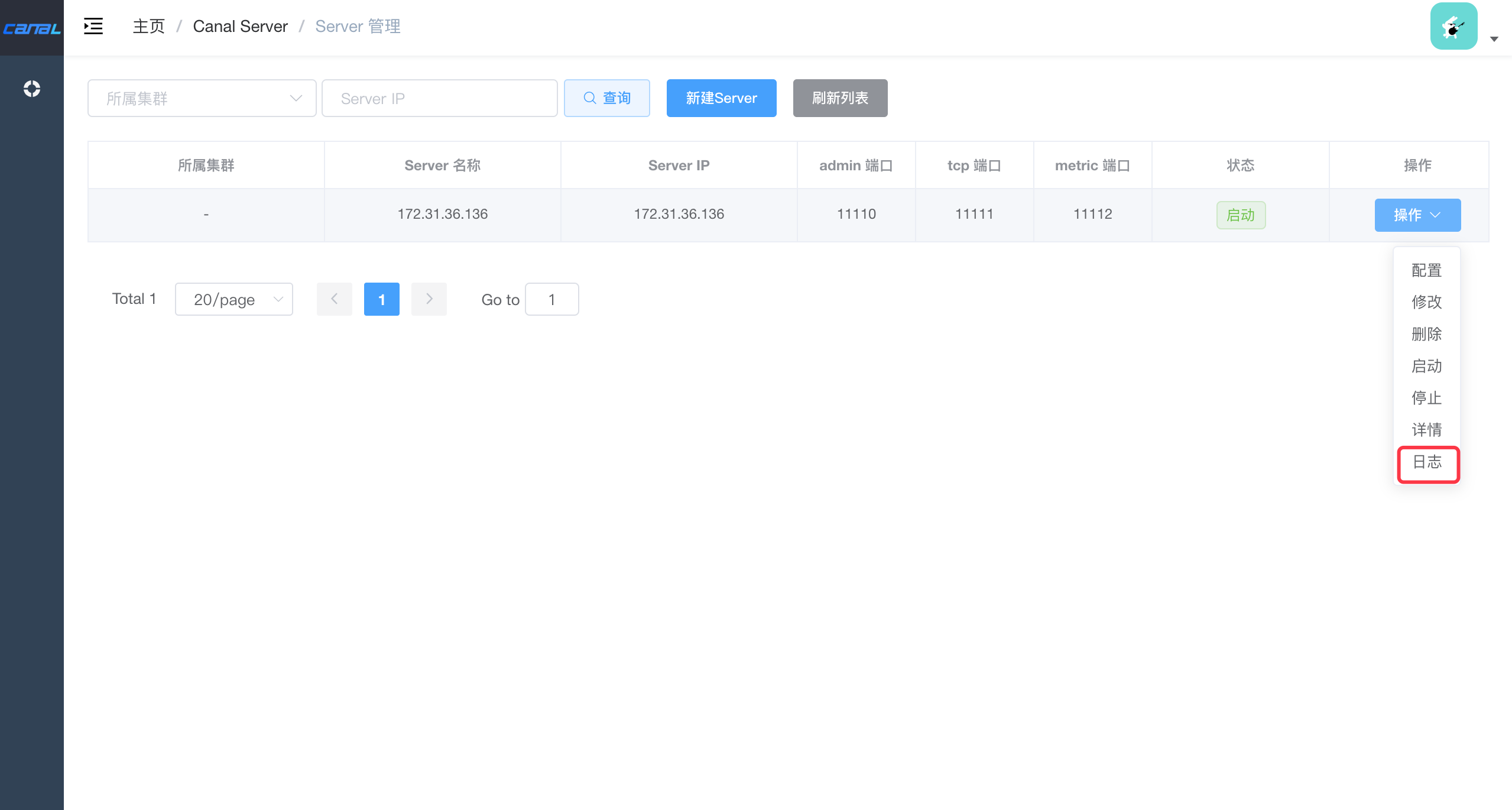Screen dimensions: 1512x810
Task: Click the Canal Server breadcrumb link
Action: click(x=240, y=27)
